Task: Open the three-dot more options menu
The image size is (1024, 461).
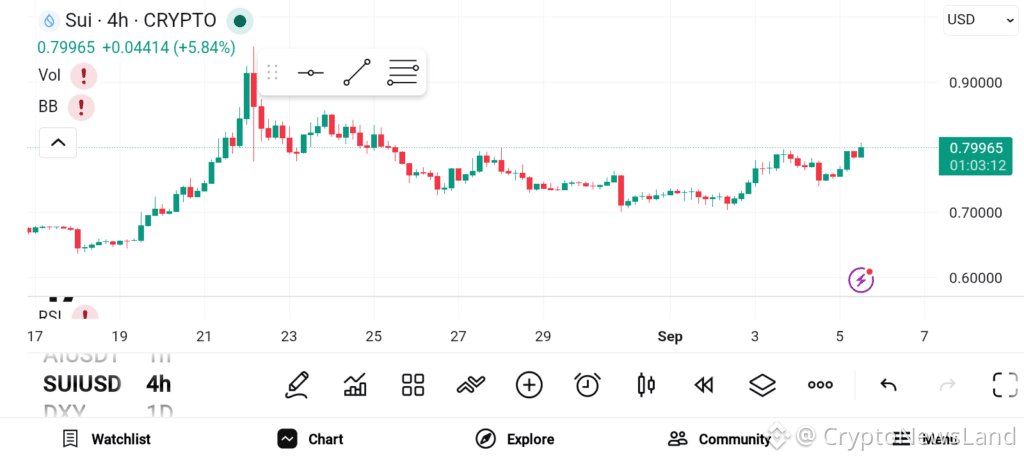Action: click(820, 385)
